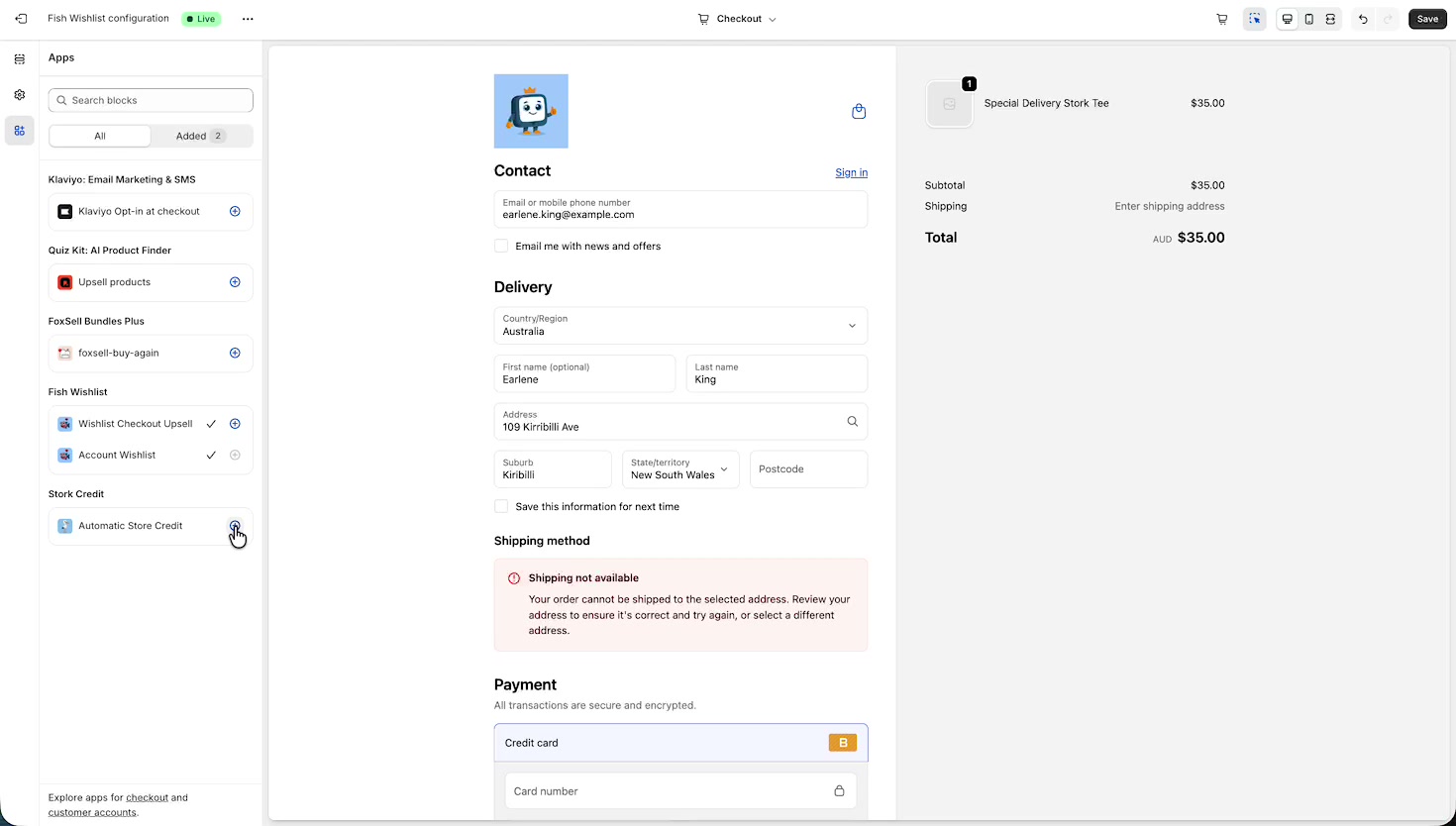Select the desktop preview icon

pyautogui.click(x=1287, y=19)
